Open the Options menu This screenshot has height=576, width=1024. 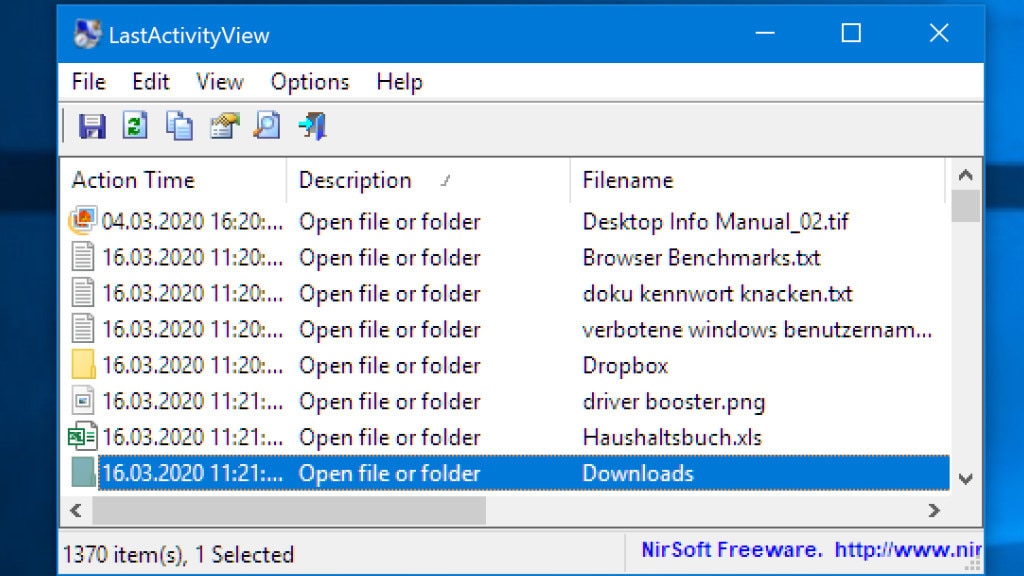pos(309,82)
